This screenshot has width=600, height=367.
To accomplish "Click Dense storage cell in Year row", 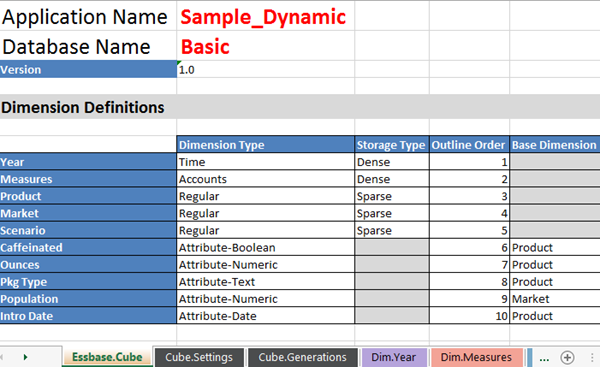I will (392, 162).
